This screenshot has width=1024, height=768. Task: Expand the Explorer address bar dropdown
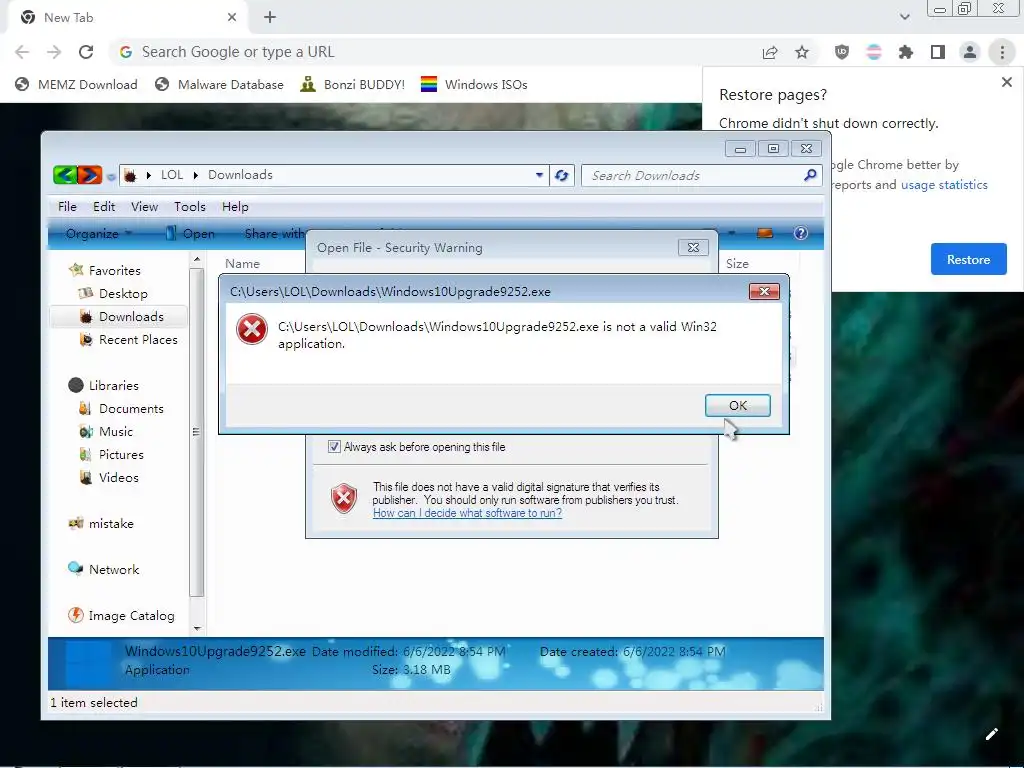point(539,175)
